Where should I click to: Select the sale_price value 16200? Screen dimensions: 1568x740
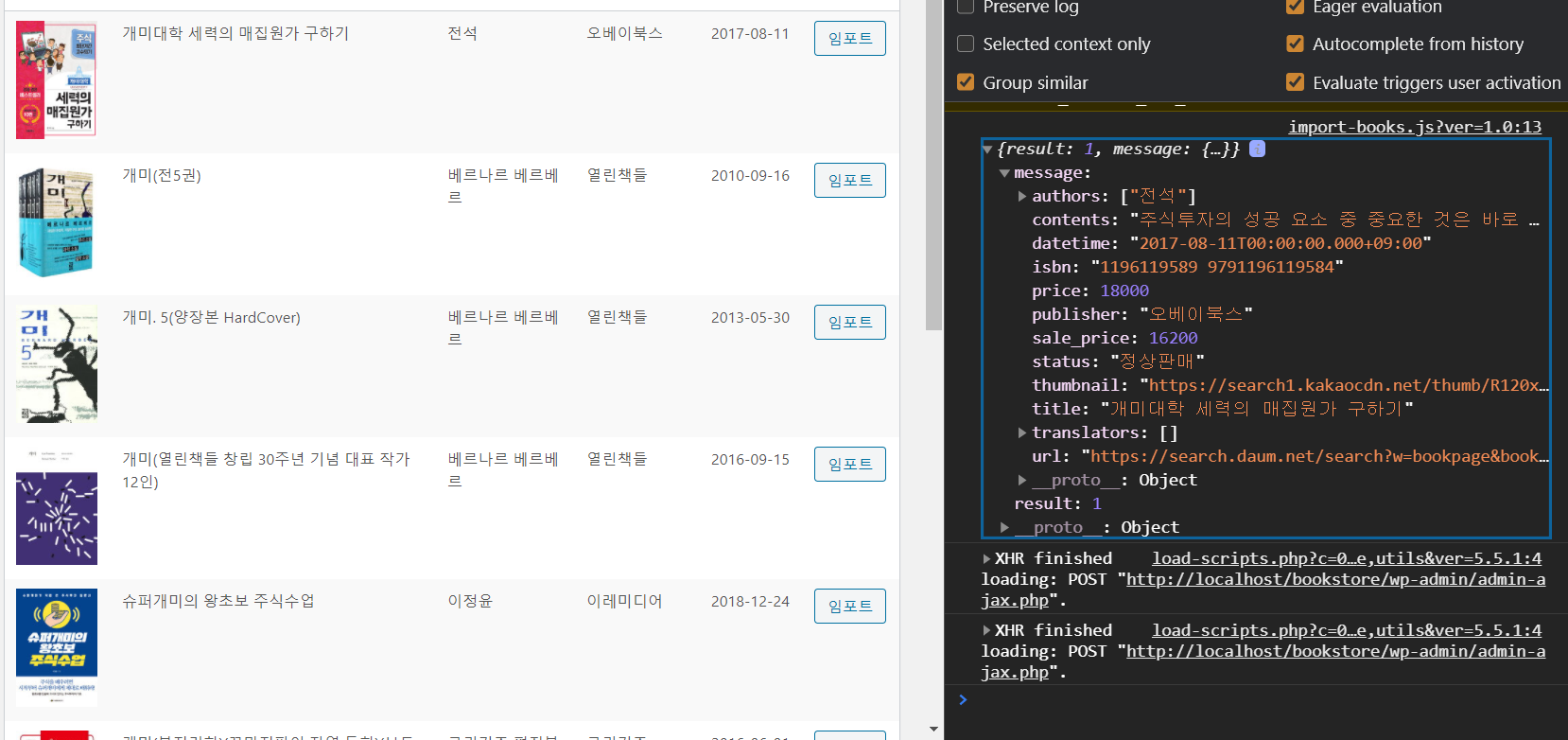1173,339
